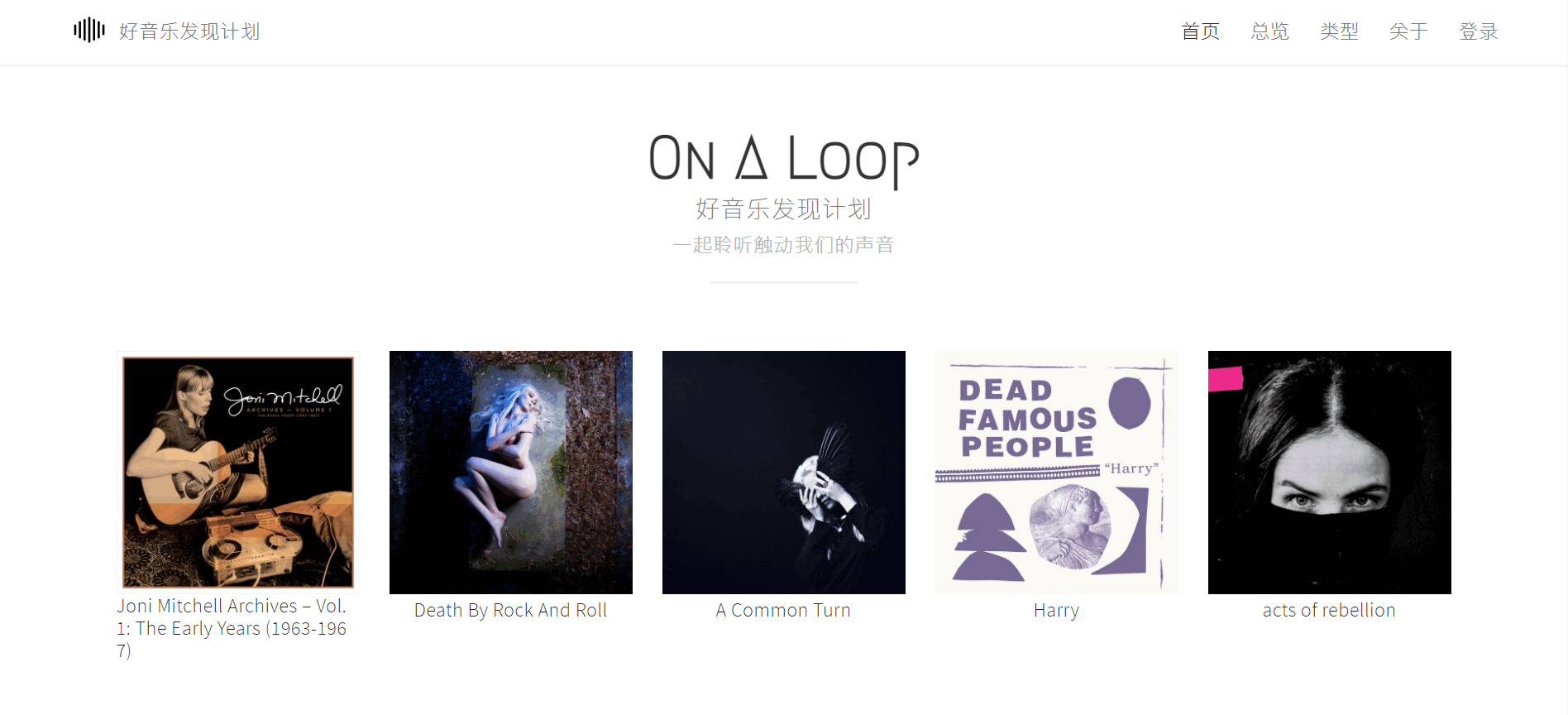This screenshot has height=715, width=1568.
Task: Open the Joni Mitchell album cover
Action: point(238,473)
